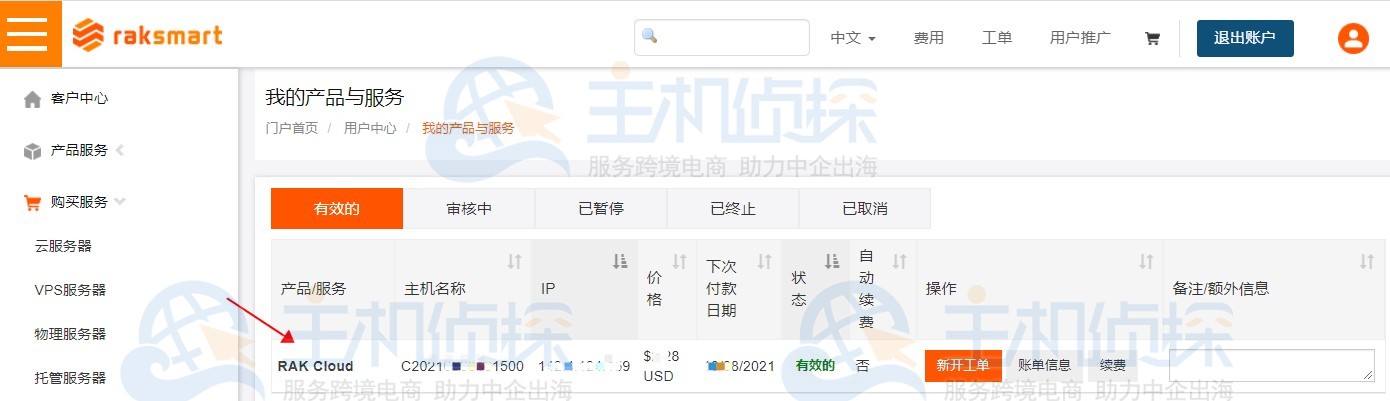Sort by 备注/额外信息 column arrows
This screenshot has height=401, width=1390.
pyautogui.click(x=1366, y=261)
